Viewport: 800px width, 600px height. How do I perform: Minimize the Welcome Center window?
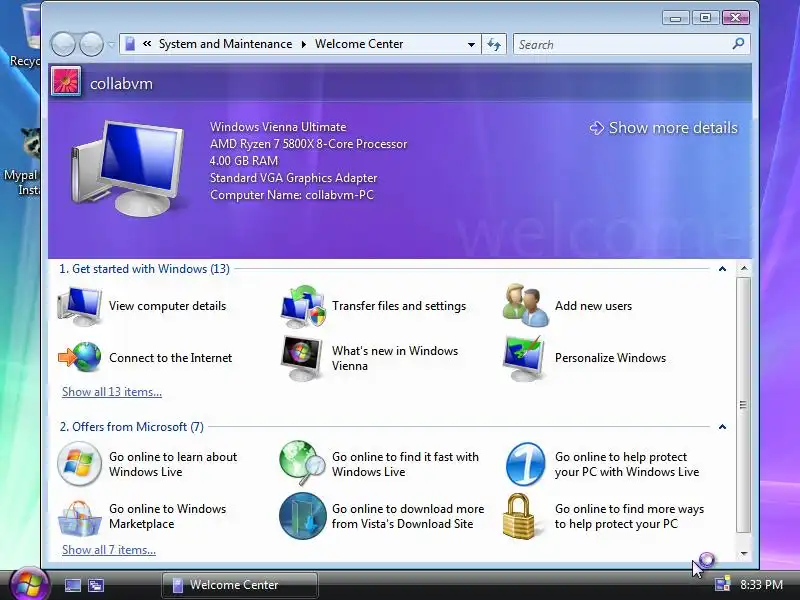676,18
